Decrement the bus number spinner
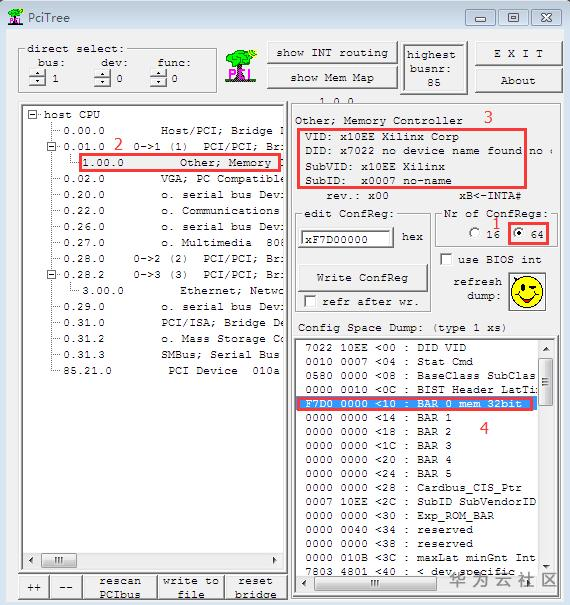This screenshot has width=570, height=605. pos(37,82)
